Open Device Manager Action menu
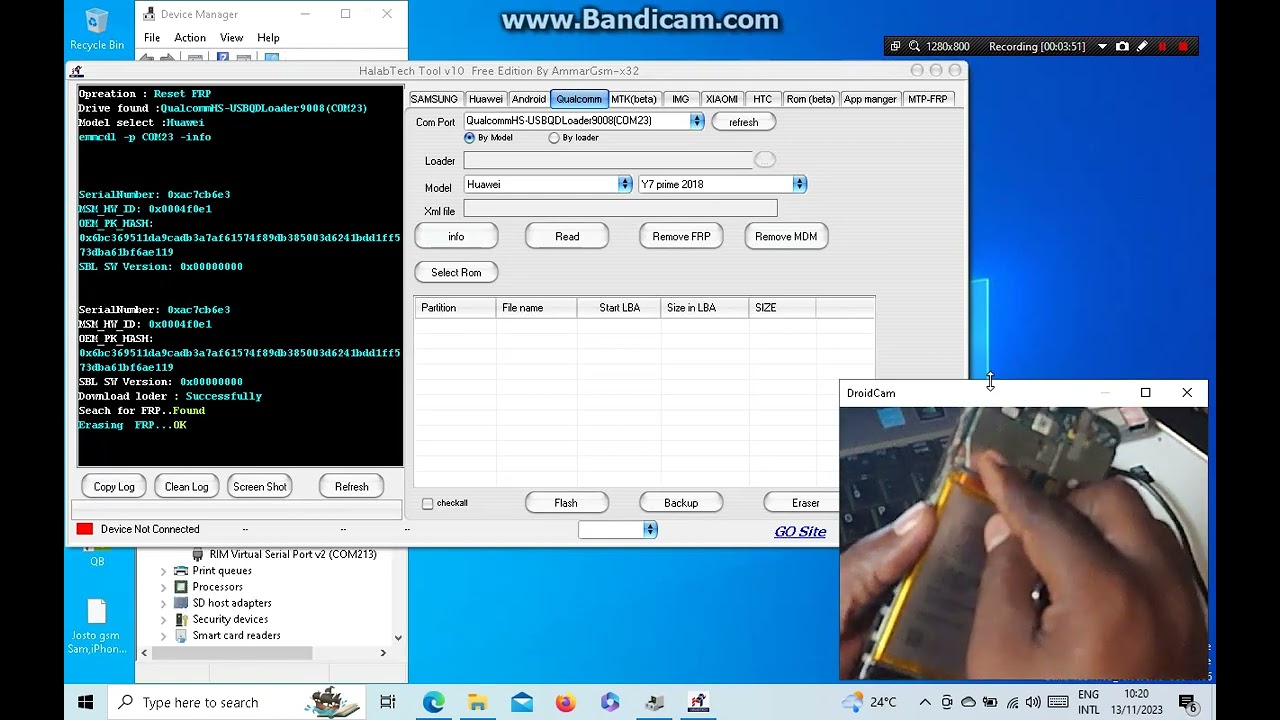This screenshot has width=1280, height=720. click(x=190, y=38)
